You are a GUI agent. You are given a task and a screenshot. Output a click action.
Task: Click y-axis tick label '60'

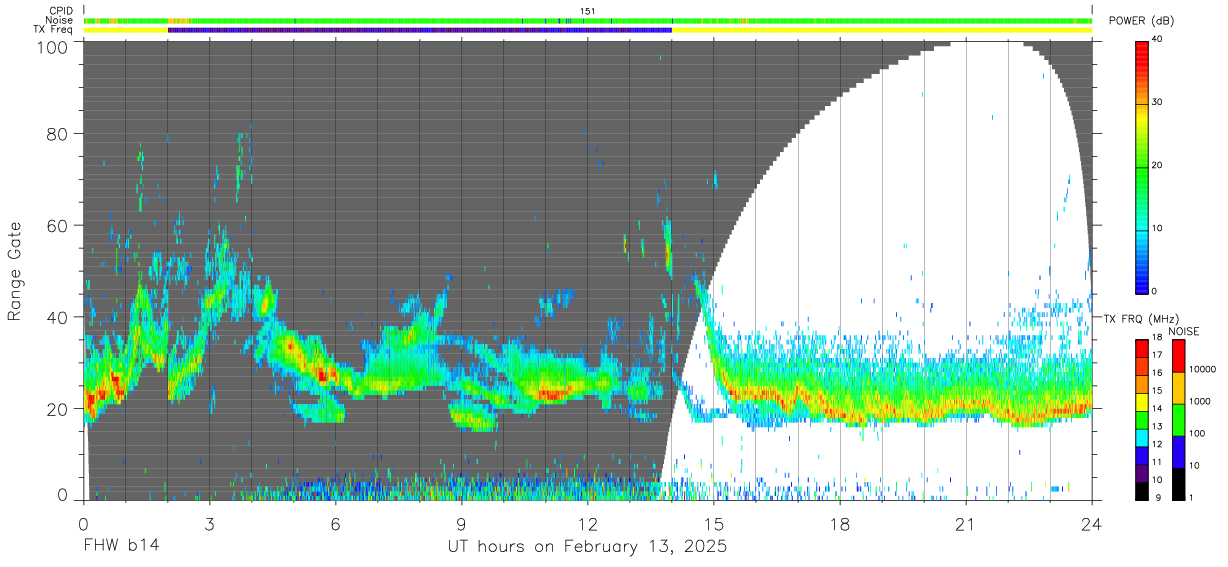59,225
